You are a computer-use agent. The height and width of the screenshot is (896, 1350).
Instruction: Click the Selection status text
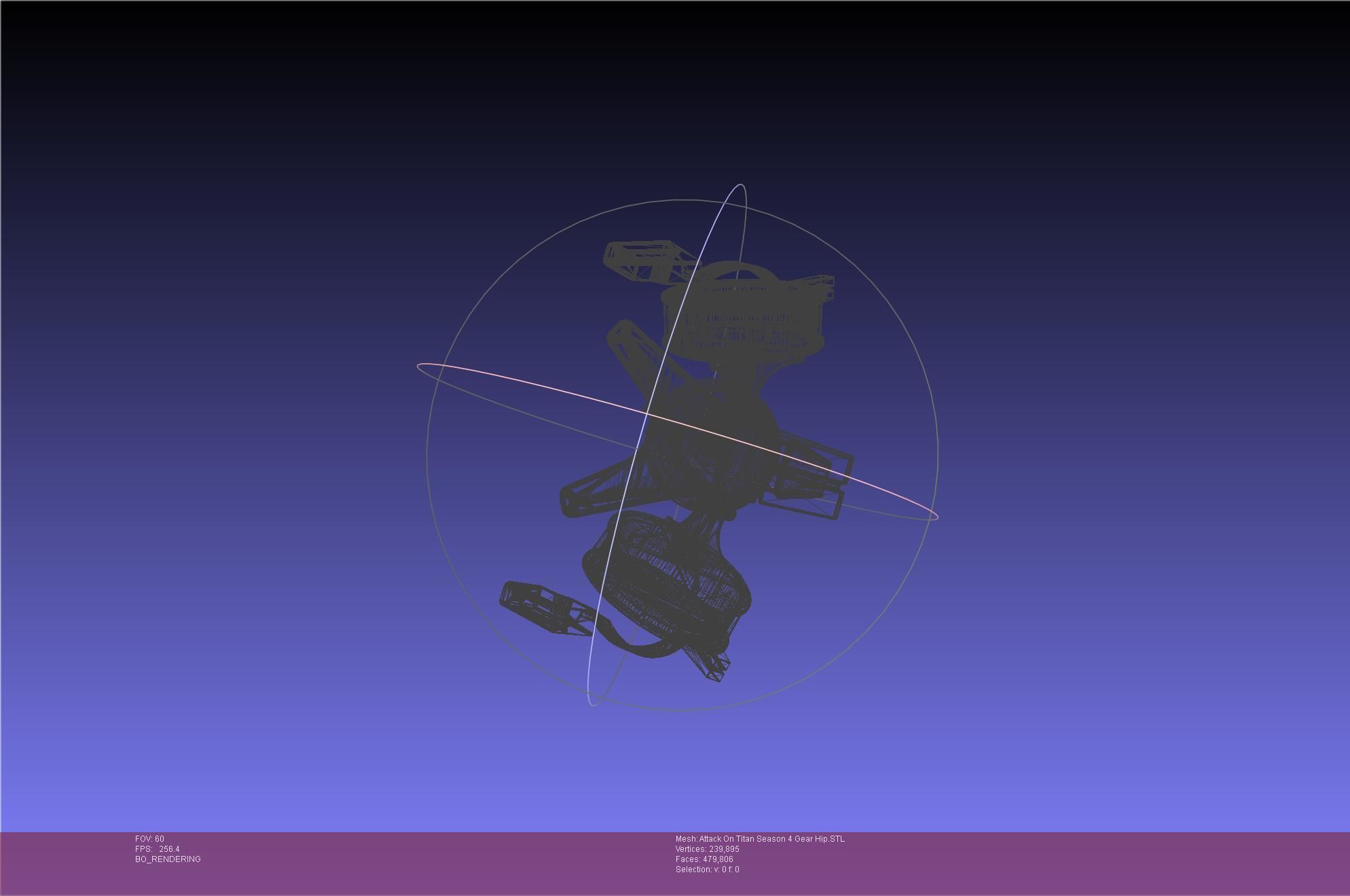[x=707, y=870]
